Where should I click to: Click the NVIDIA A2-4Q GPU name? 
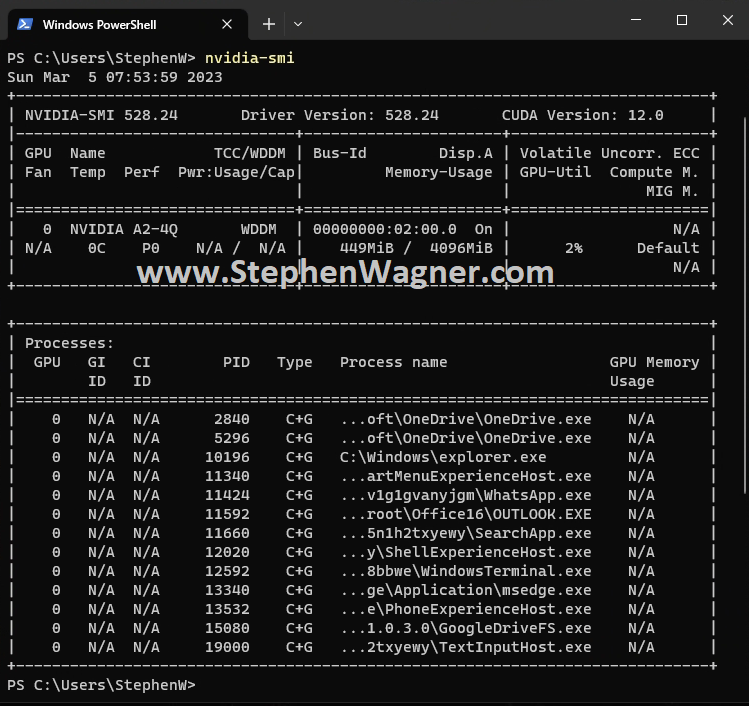[124, 229]
